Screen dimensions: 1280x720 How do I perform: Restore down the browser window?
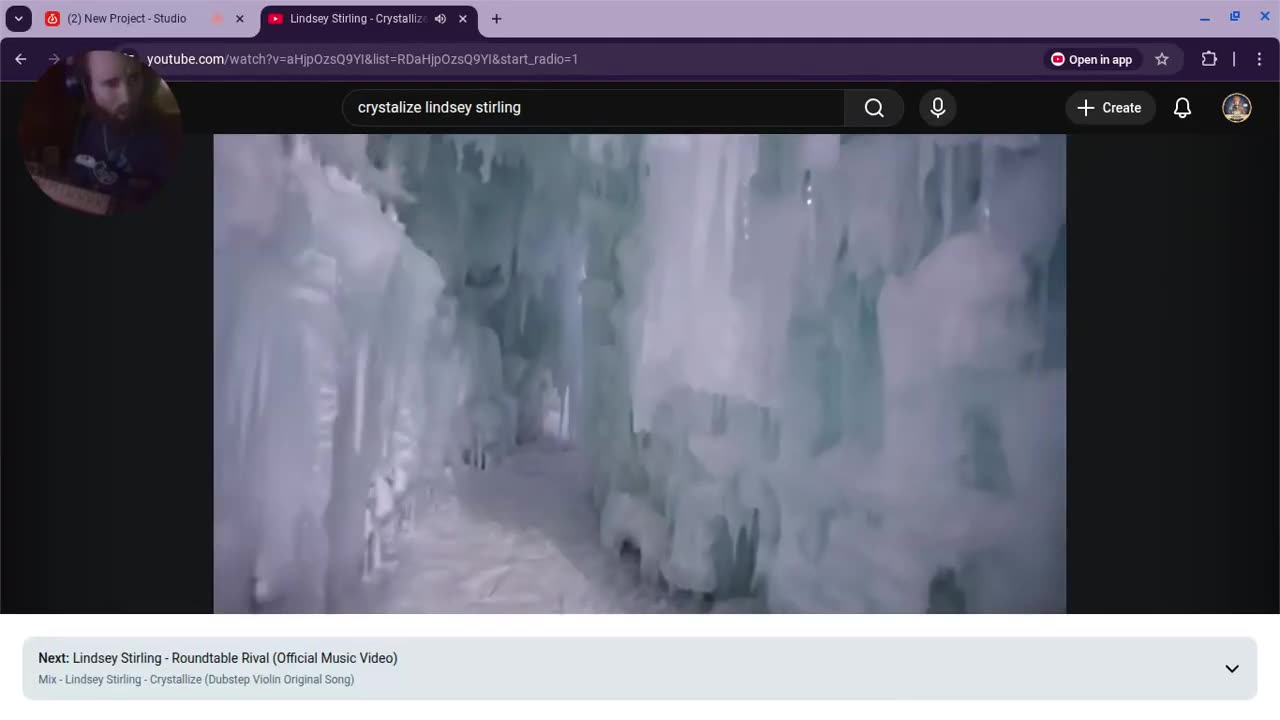click(1235, 17)
